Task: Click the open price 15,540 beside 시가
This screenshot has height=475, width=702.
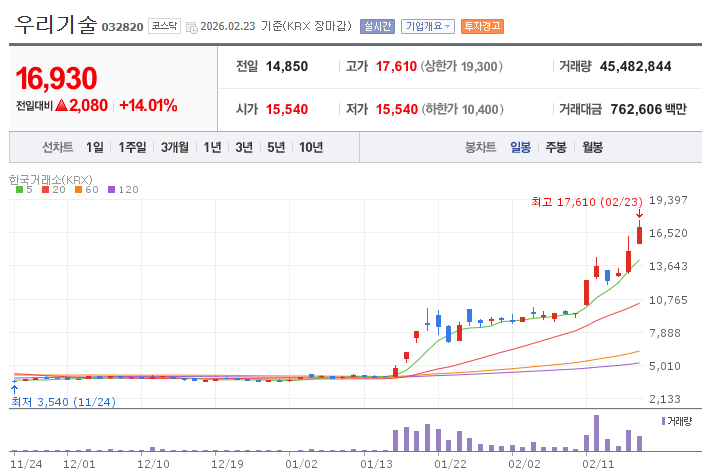Action: [x=287, y=109]
